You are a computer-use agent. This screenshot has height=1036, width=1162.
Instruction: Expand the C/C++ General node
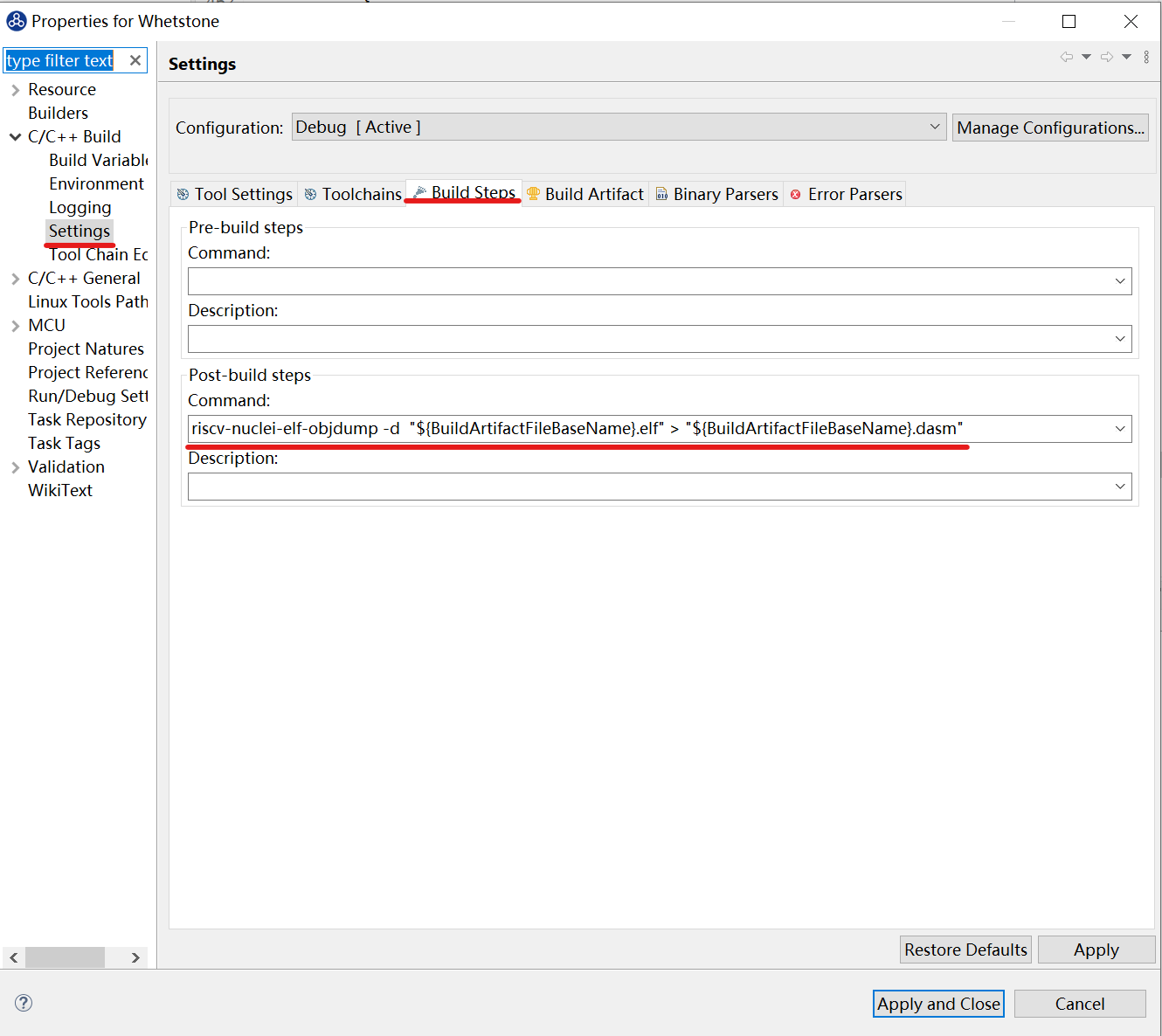click(16, 279)
